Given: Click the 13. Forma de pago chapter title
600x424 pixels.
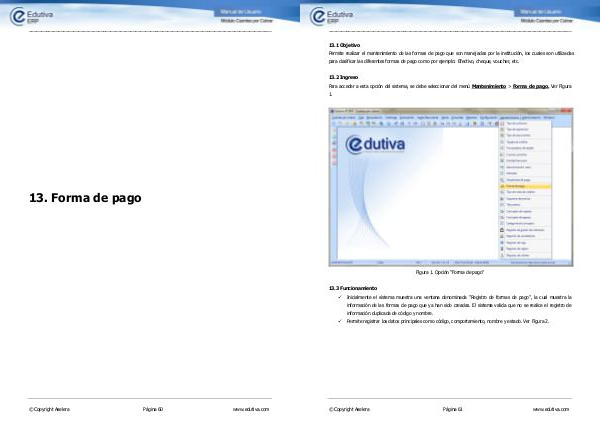Looking at the screenshot, I should pos(86,198).
